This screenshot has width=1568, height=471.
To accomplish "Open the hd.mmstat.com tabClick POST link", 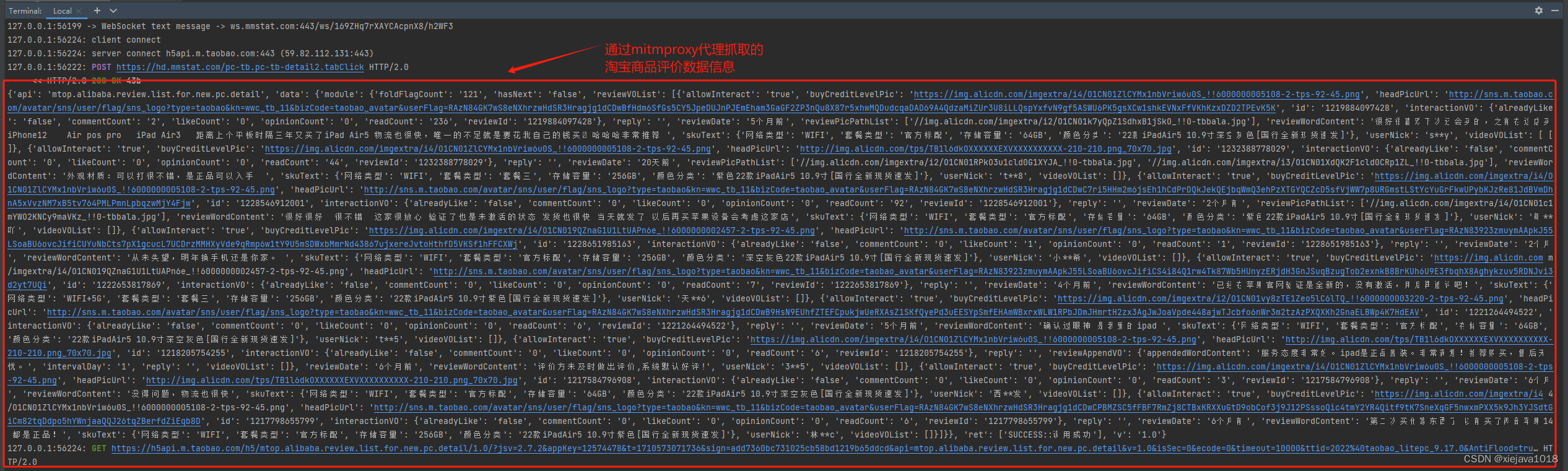I will click(x=240, y=67).
